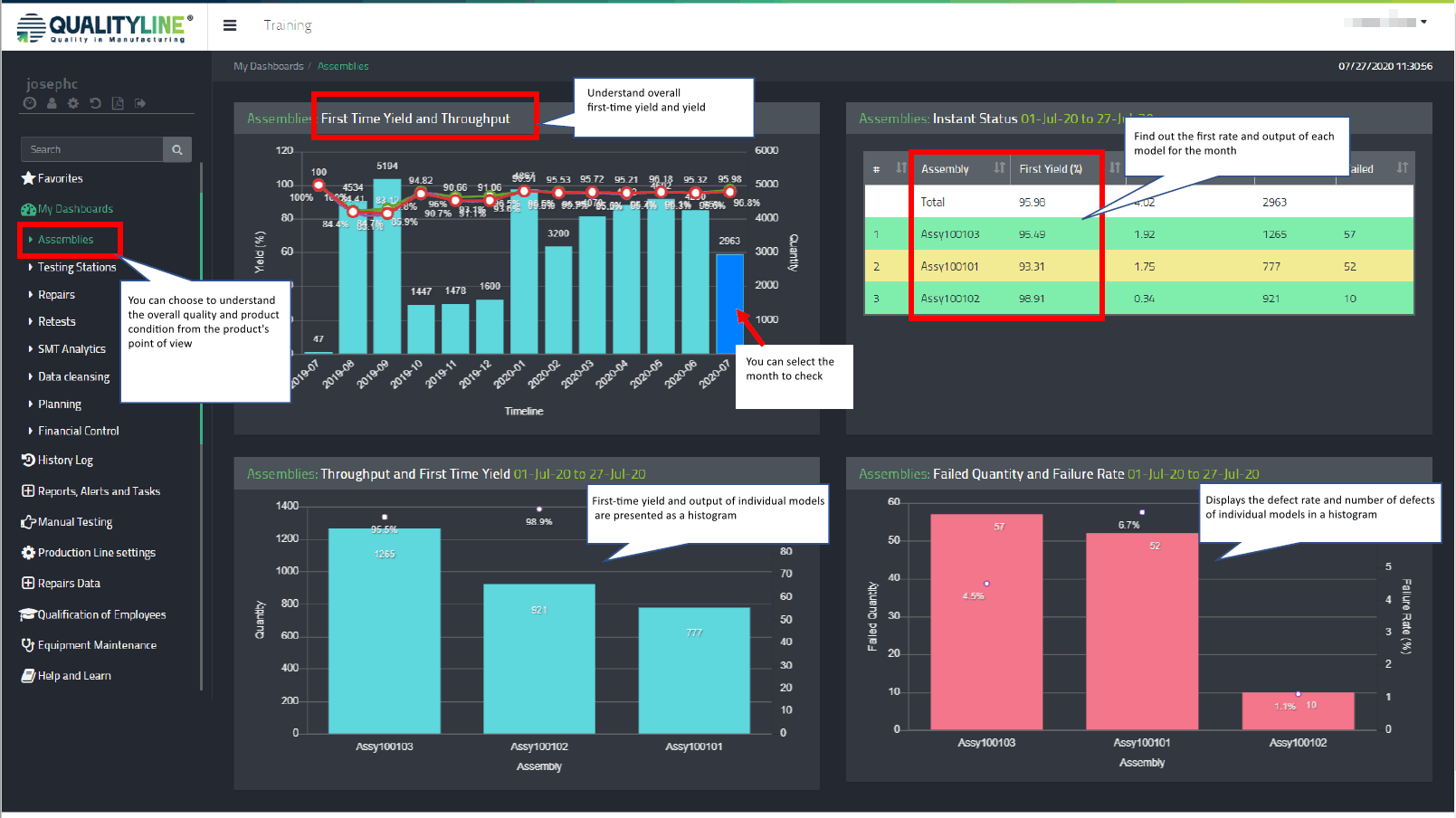Click the pink Assy100101 failure bar labeled 52
1456x818 pixels.
tap(1142, 631)
